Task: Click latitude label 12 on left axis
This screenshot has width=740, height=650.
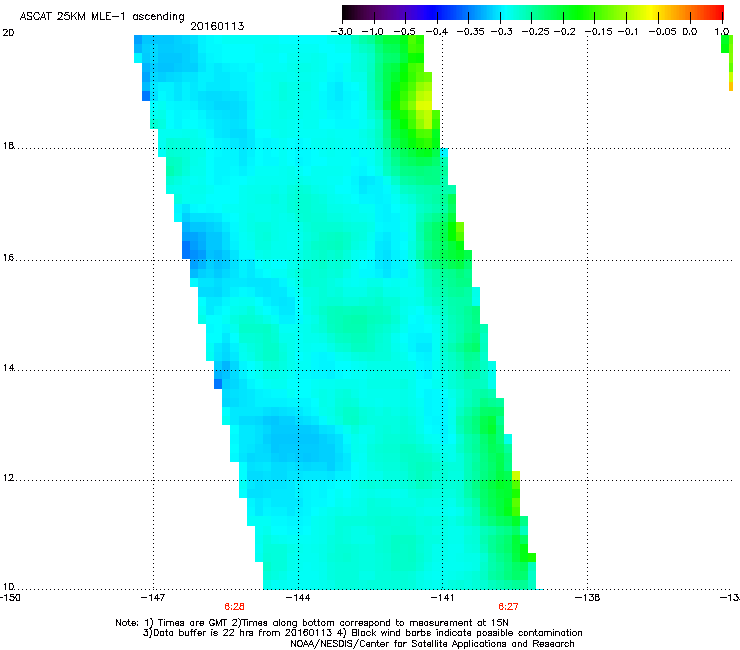Action: tap(8, 478)
